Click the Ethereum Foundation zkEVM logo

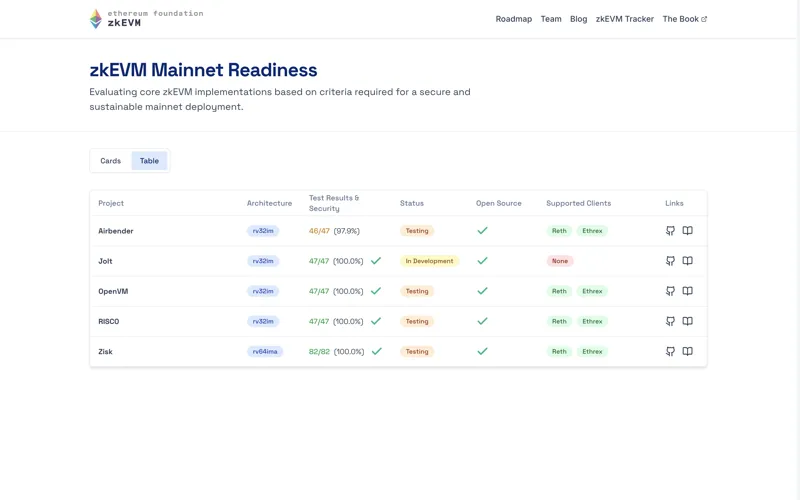pyautogui.click(x=146, y=18)
